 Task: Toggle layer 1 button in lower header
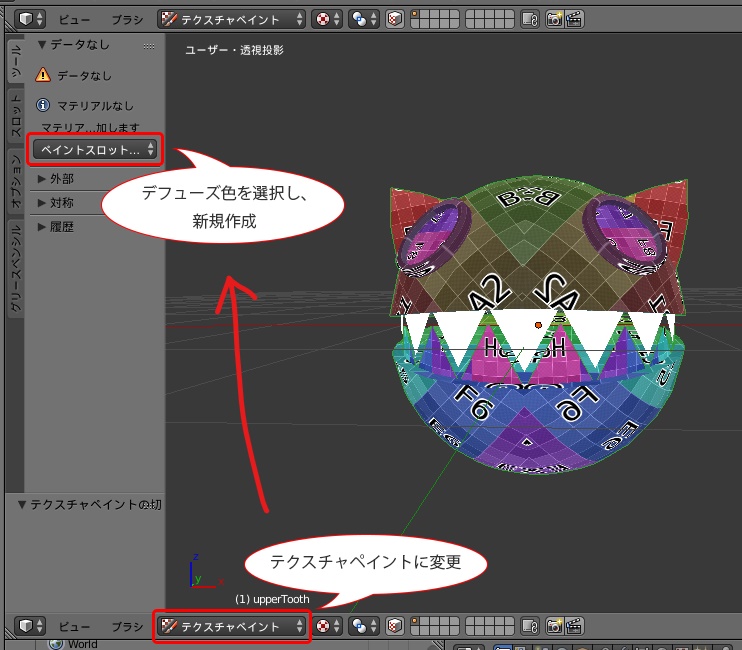coord(416,621)
